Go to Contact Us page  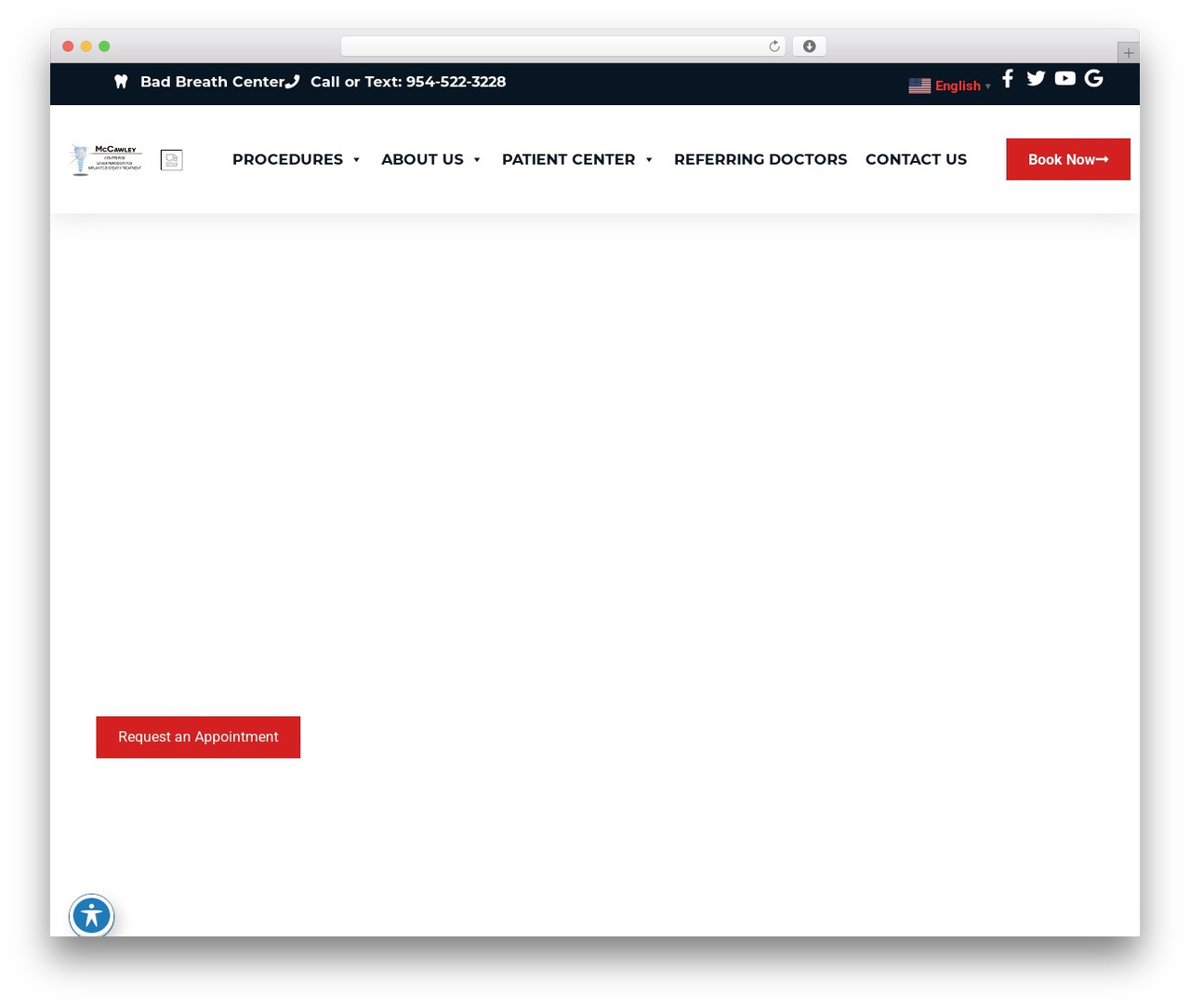click(916, 160)
